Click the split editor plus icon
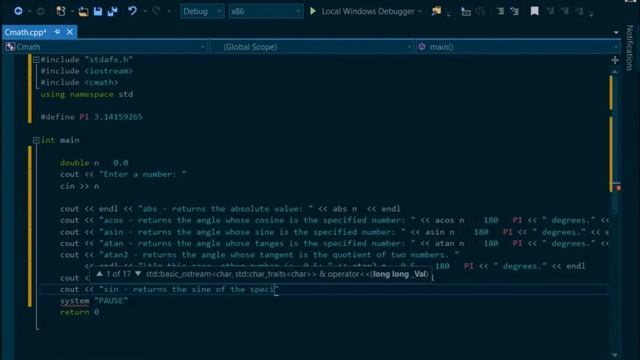This screenshot has height=360, width=640. click(615, 60)
